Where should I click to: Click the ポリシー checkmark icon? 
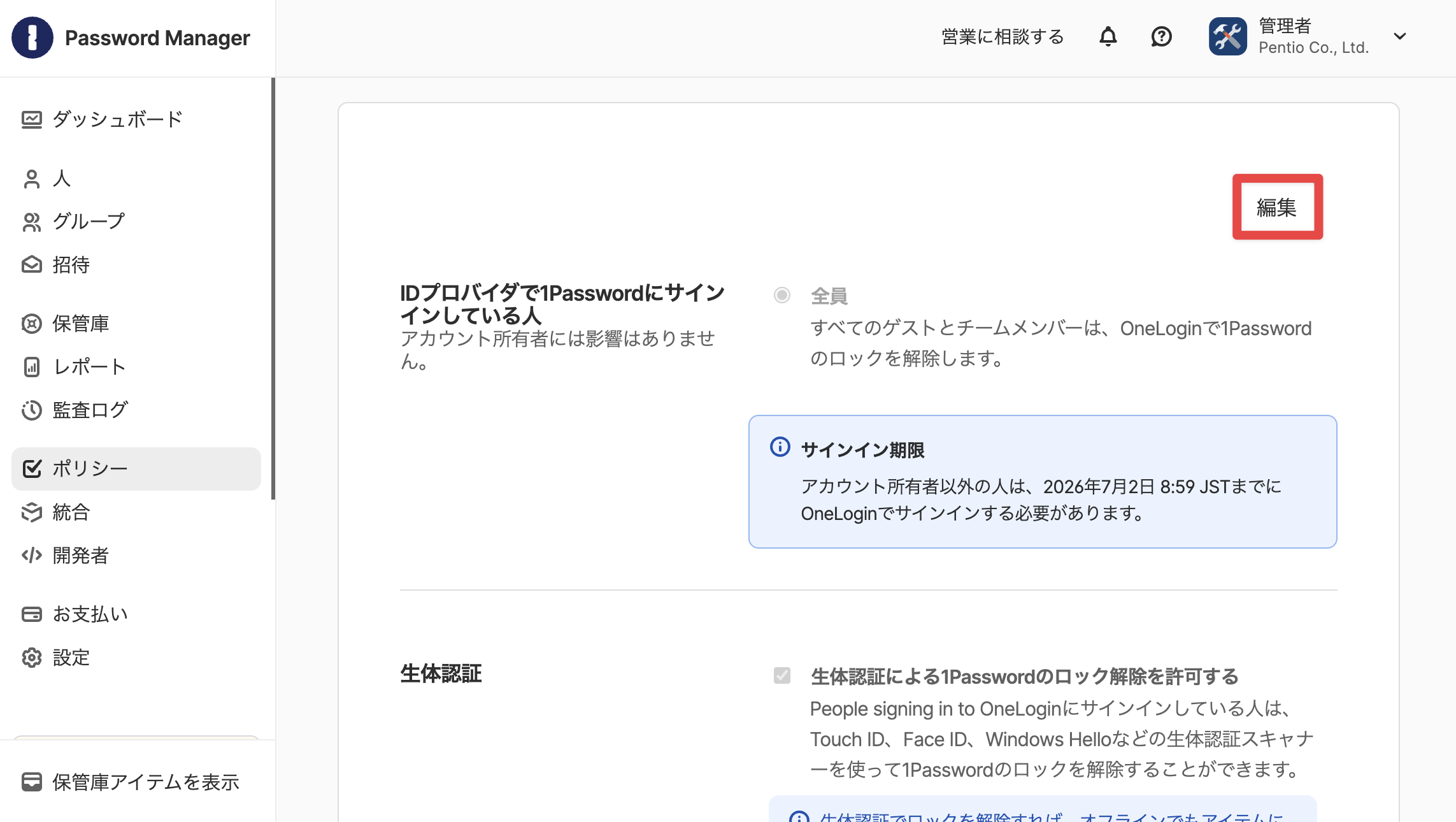[32, 468]
